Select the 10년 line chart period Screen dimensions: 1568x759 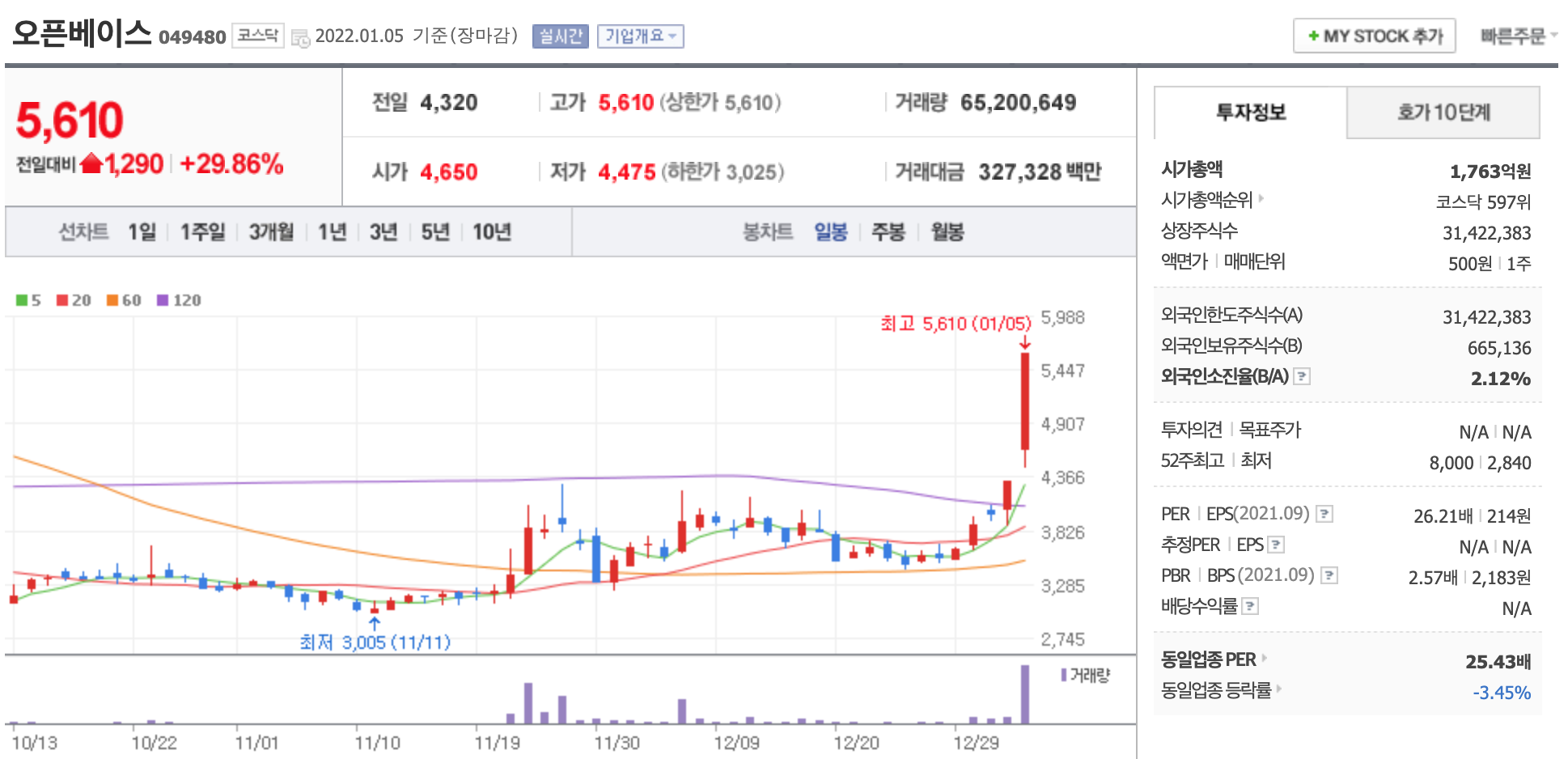point(492,232)
